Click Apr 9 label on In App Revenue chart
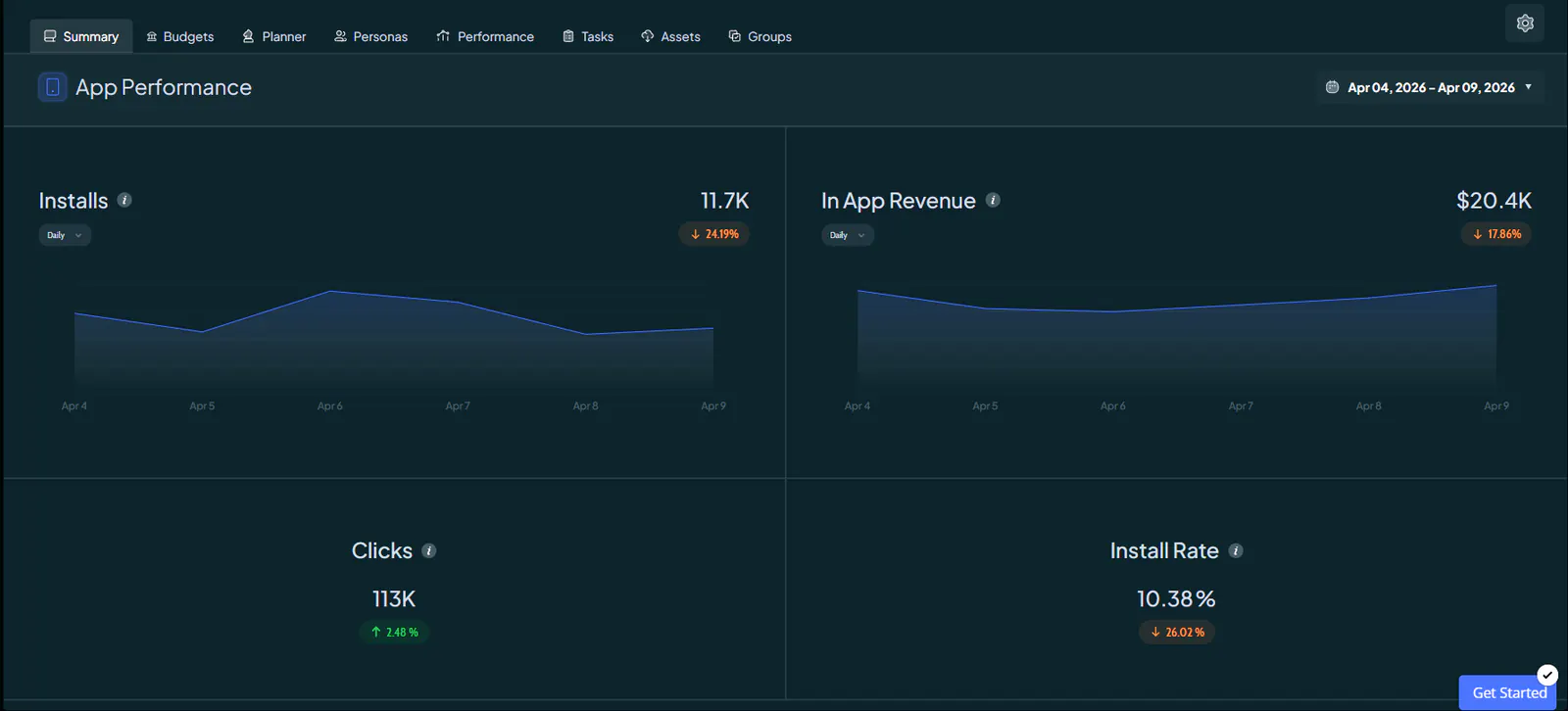The image size is (1568, 711). [1496, 405]
